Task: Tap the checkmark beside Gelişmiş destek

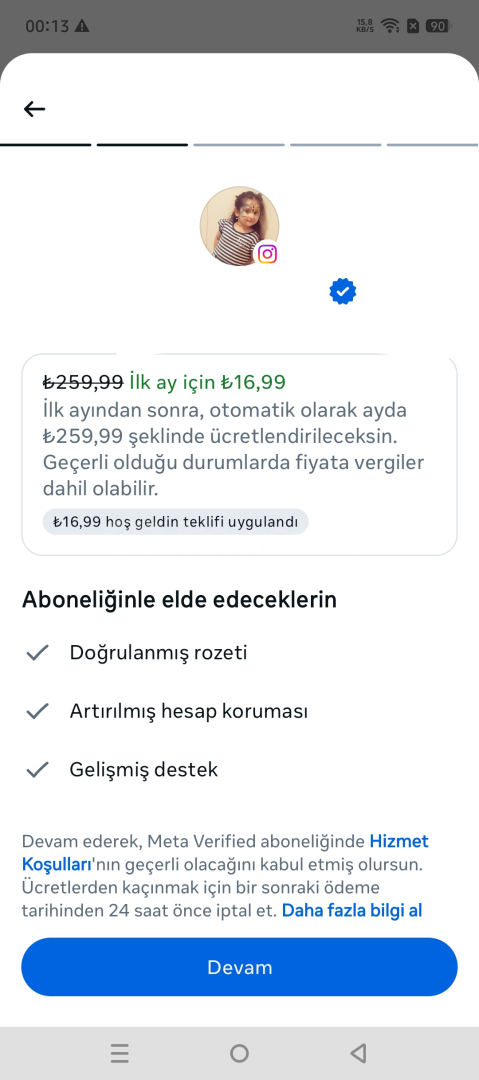Action: click(37, 769)
